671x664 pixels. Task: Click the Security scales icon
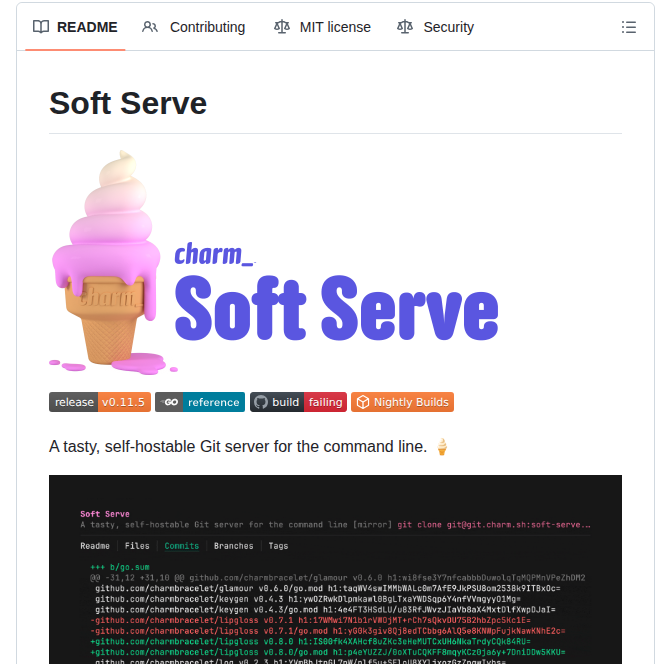pyautogui.click(x=405, y=27)
